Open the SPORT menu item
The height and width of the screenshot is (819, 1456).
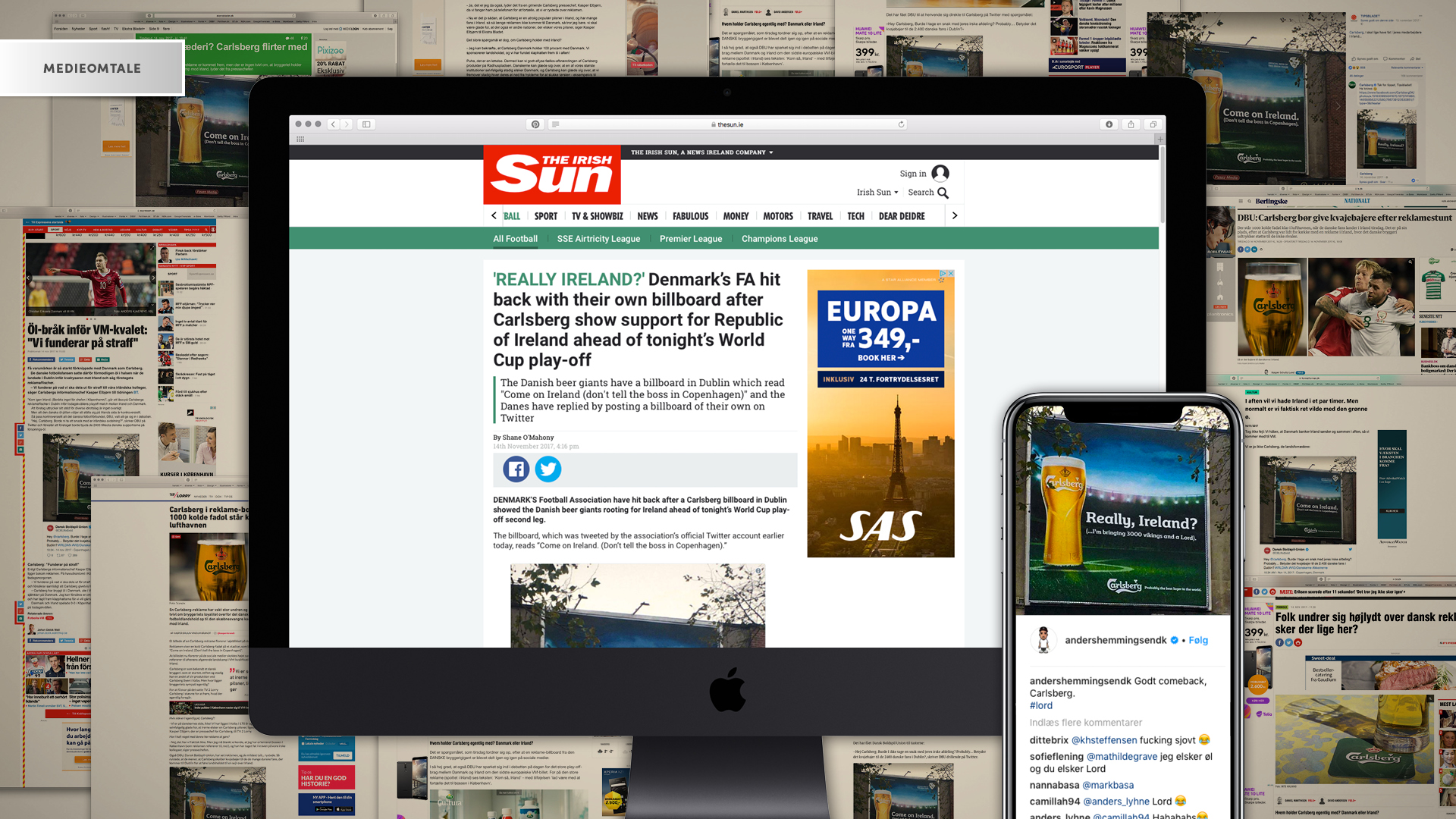click(x=546, y=216)
